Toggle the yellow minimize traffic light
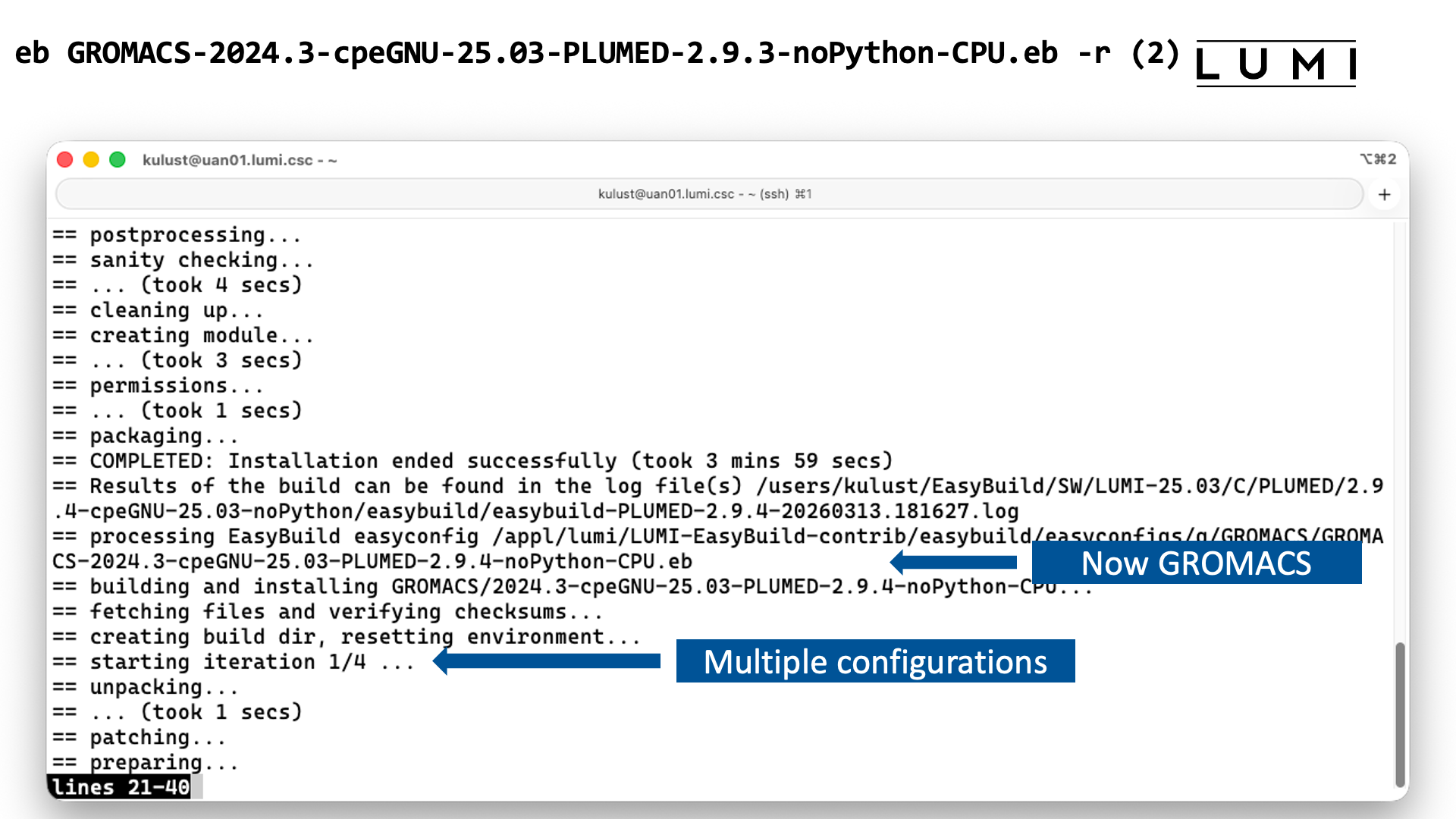 click(91, 159)
